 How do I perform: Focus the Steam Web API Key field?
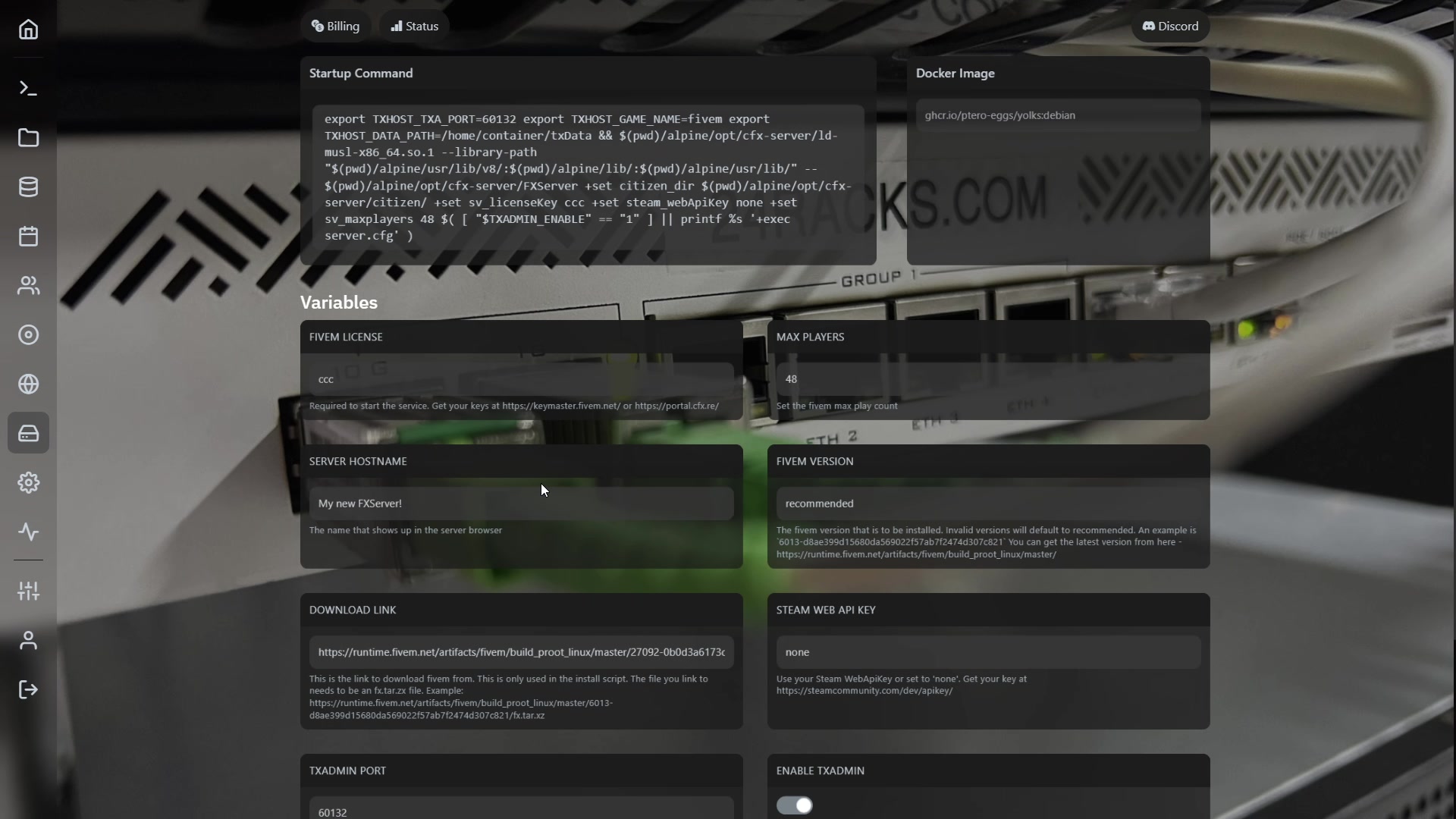tap(988, 652)
